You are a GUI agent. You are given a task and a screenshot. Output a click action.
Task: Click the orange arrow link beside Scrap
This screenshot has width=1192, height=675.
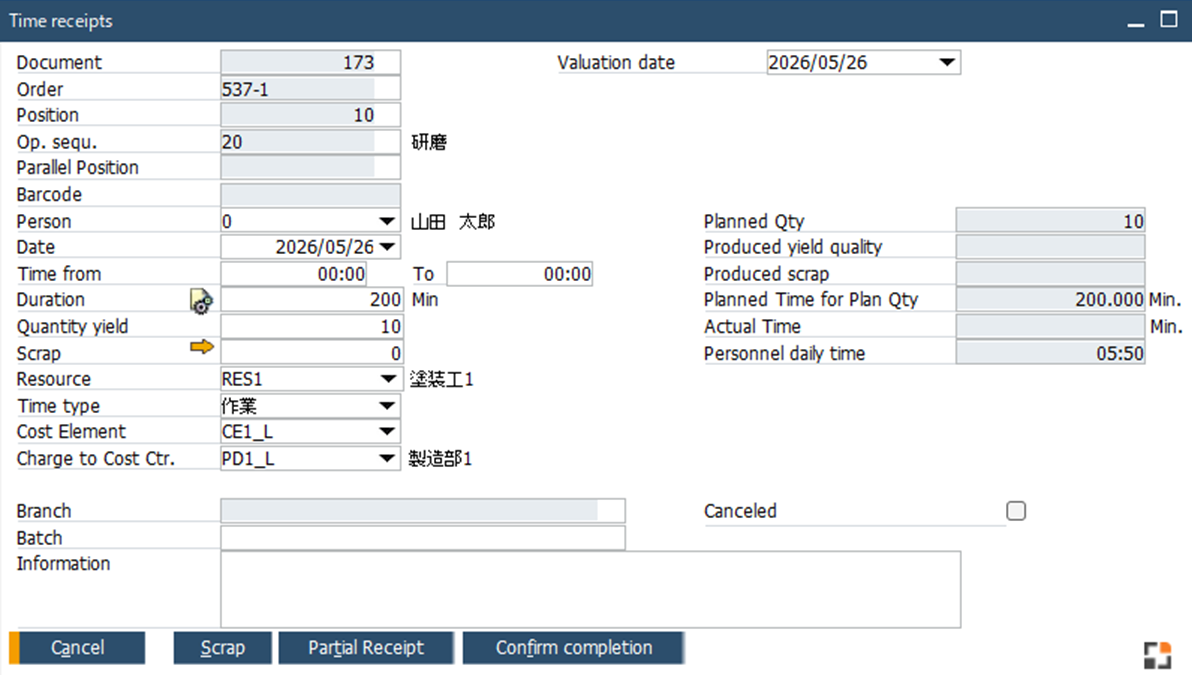click(201, 347)
